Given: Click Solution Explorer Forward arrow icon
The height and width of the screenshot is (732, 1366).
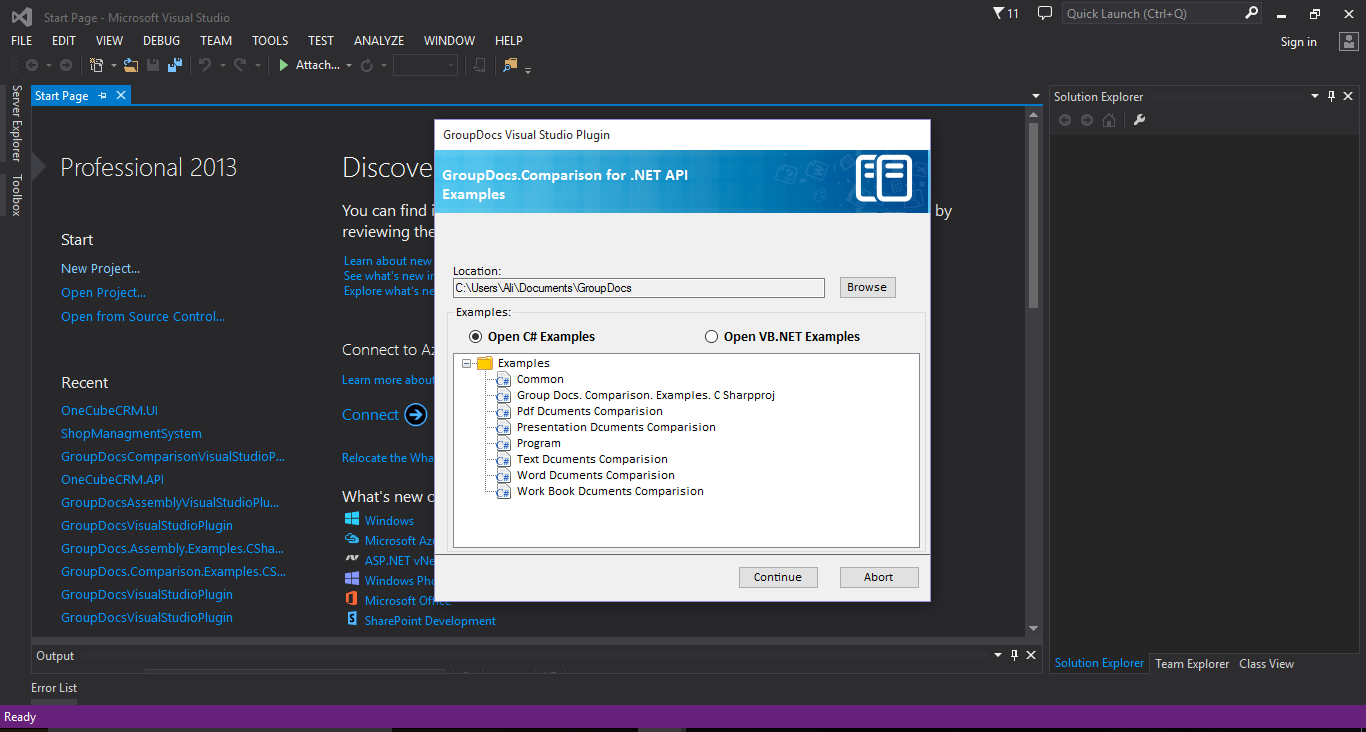Looking at the screenshot, I should click(1087, 120).
